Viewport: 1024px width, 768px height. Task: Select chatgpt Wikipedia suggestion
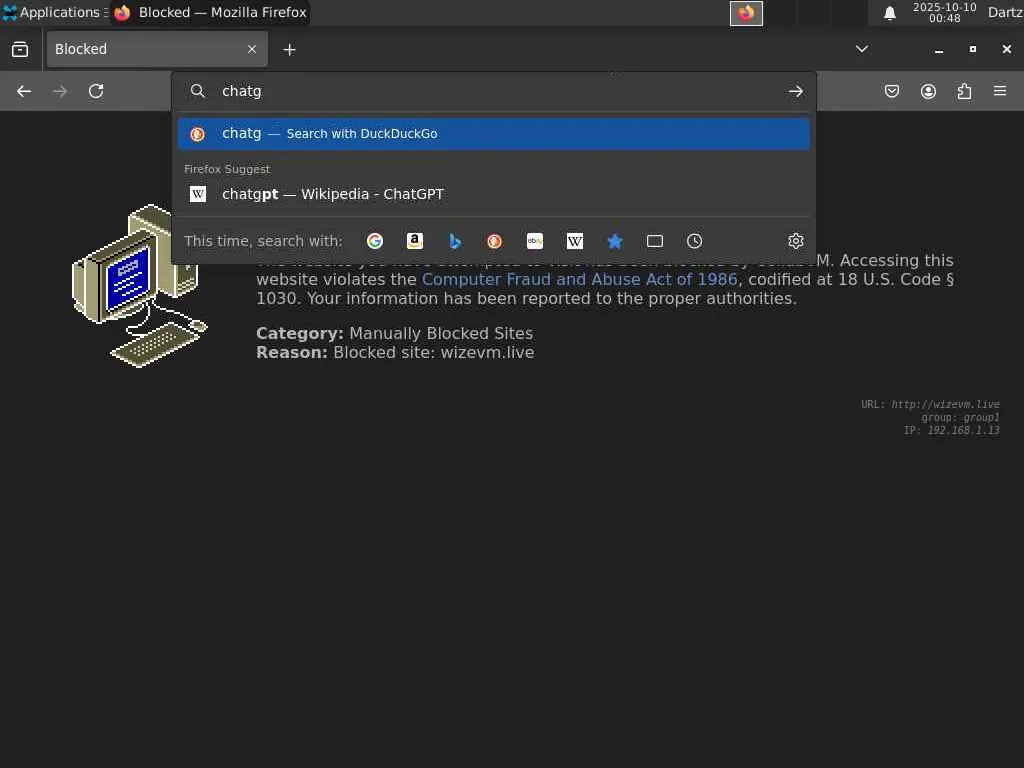[x=494, y=194]
